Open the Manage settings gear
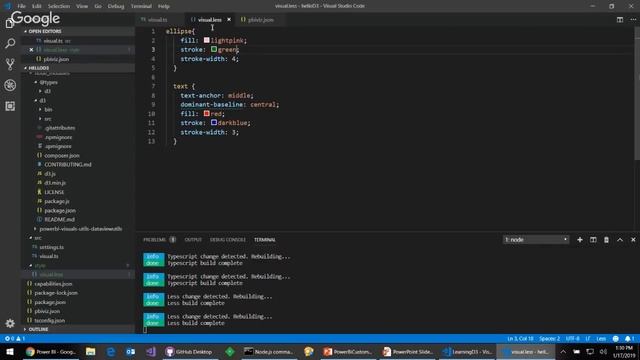This screenshot has height=360, width=640. click(10, 323)
